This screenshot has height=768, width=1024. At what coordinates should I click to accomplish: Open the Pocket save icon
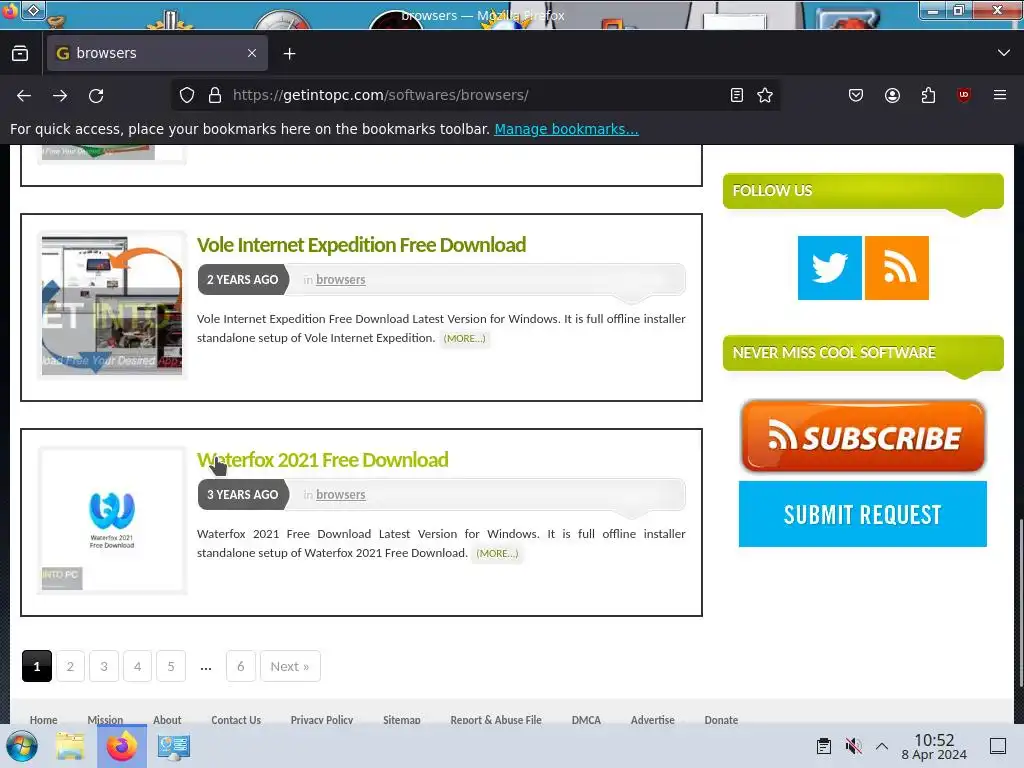pyautogui.click(x=856, y=95)
